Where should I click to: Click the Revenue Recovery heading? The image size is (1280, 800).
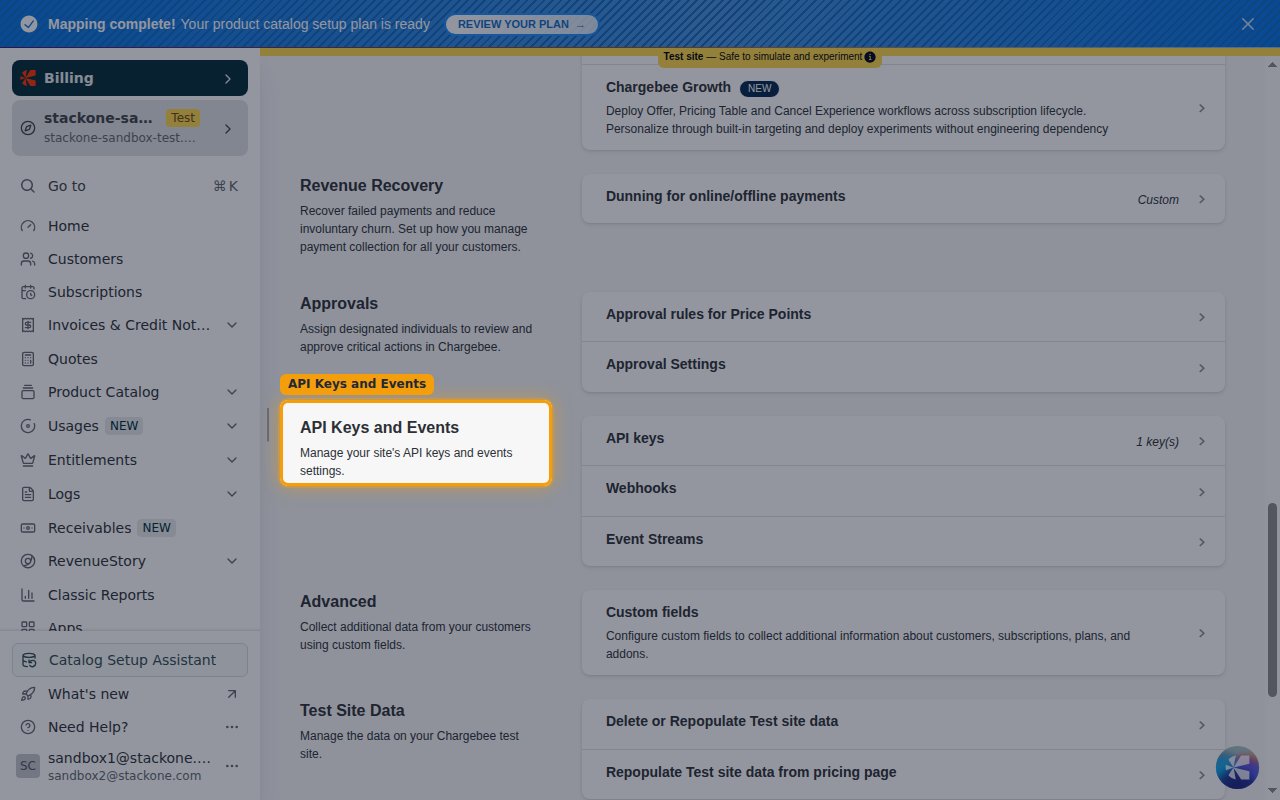pyautogui.click(x=371, y=185)
